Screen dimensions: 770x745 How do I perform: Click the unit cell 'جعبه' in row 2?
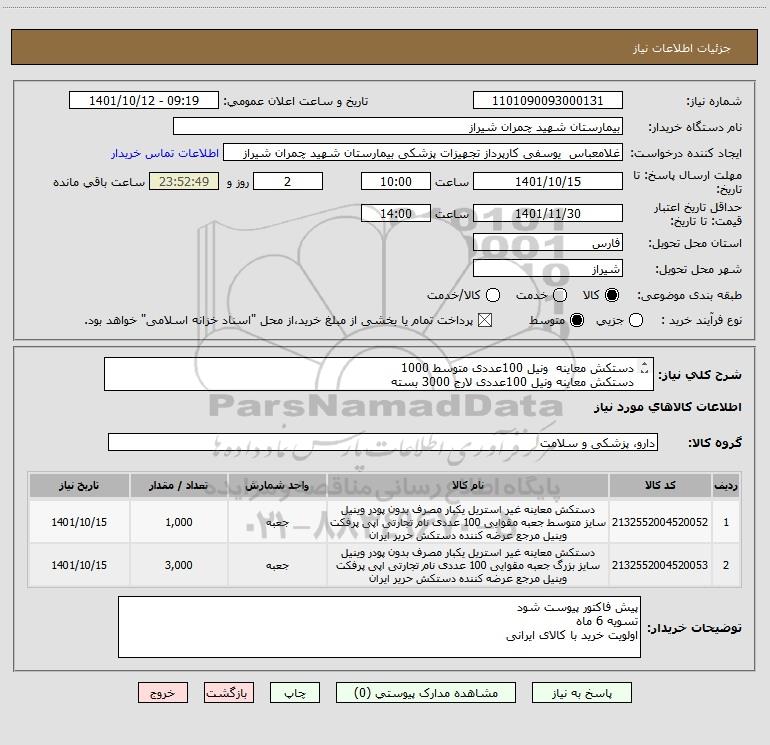coord(277,565)
